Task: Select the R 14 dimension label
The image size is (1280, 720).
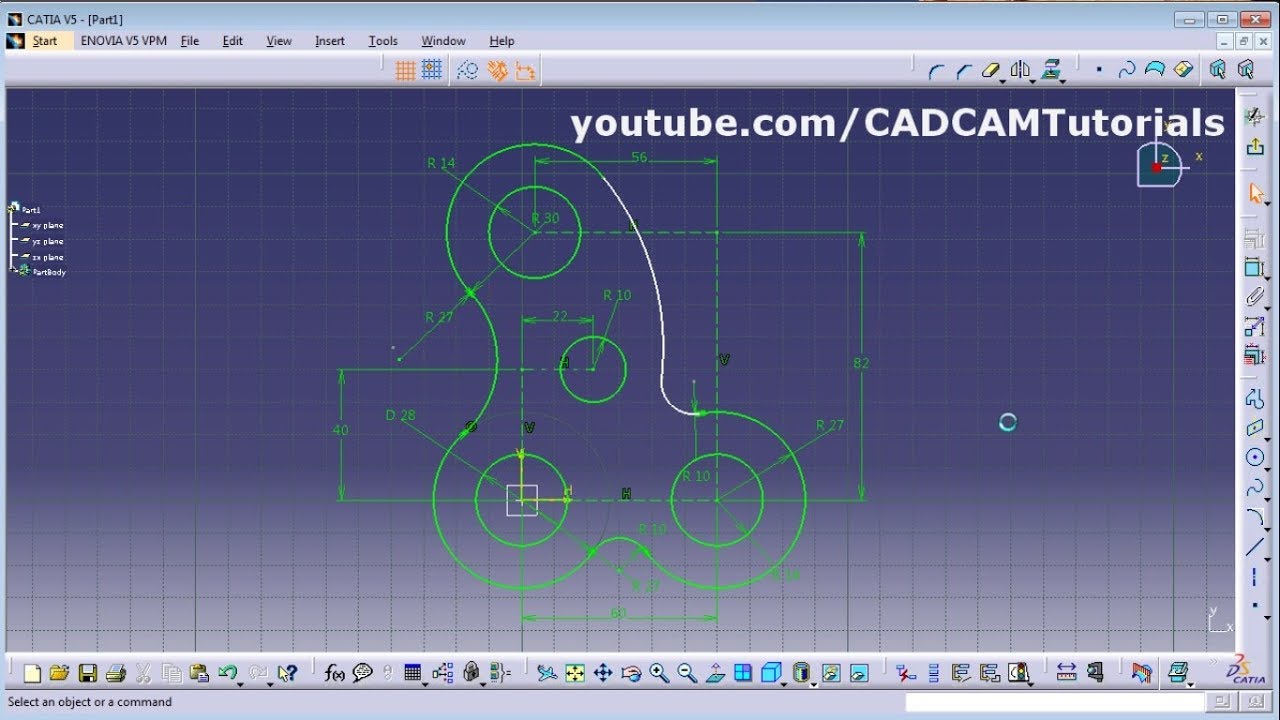Action: point(441,163)
